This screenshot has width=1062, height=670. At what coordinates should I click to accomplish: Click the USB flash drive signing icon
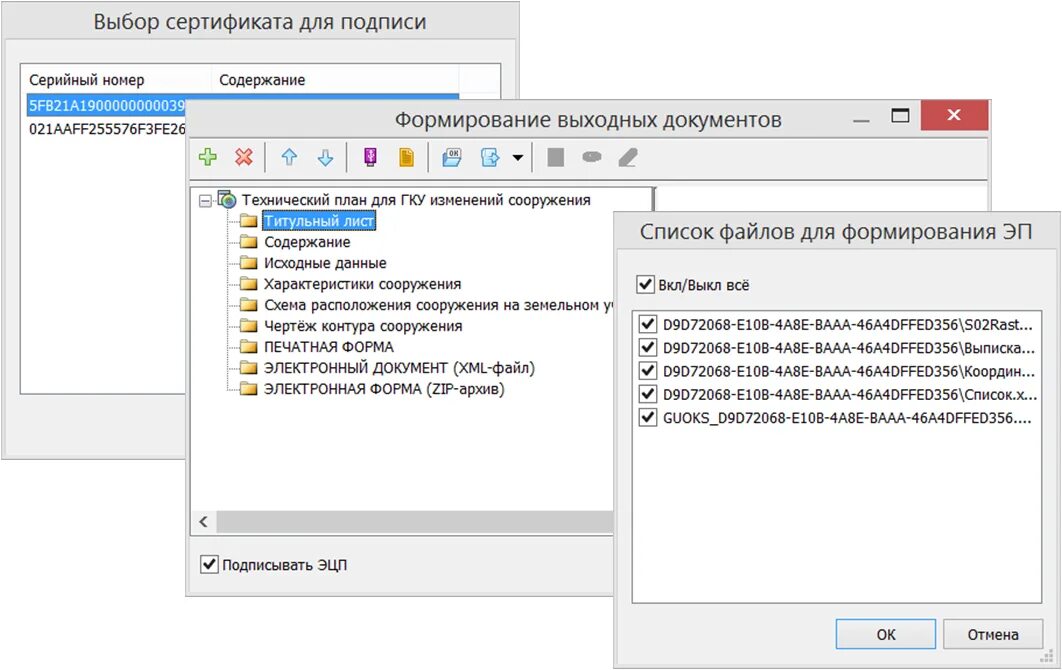click(x=368, y=157)
